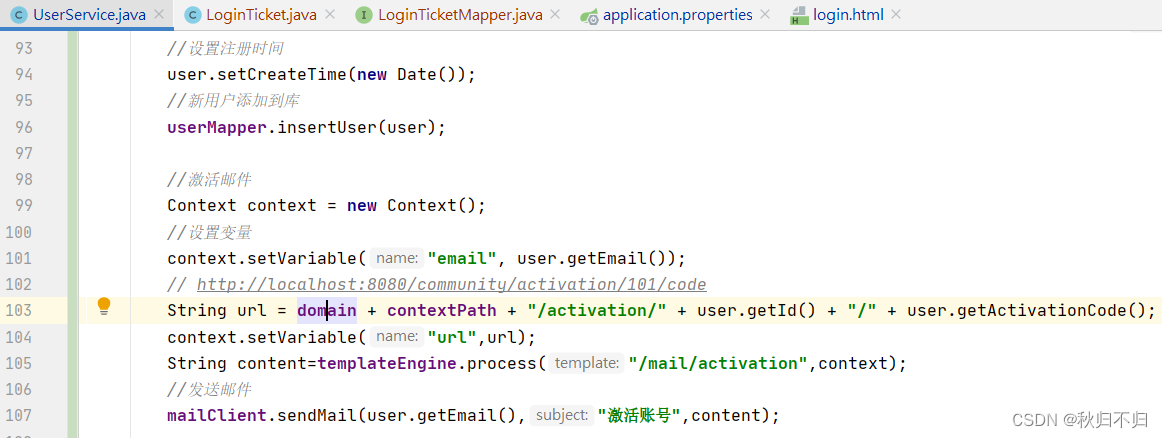Click line number 96 in the gutter
The image size is (1162, 438).
point(24,127)
